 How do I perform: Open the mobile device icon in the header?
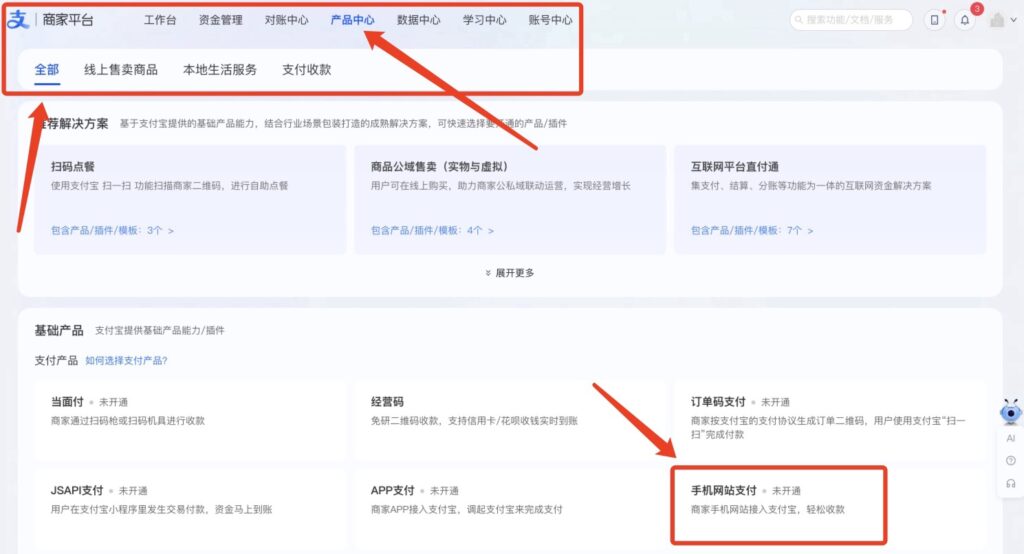click(935, 20)
